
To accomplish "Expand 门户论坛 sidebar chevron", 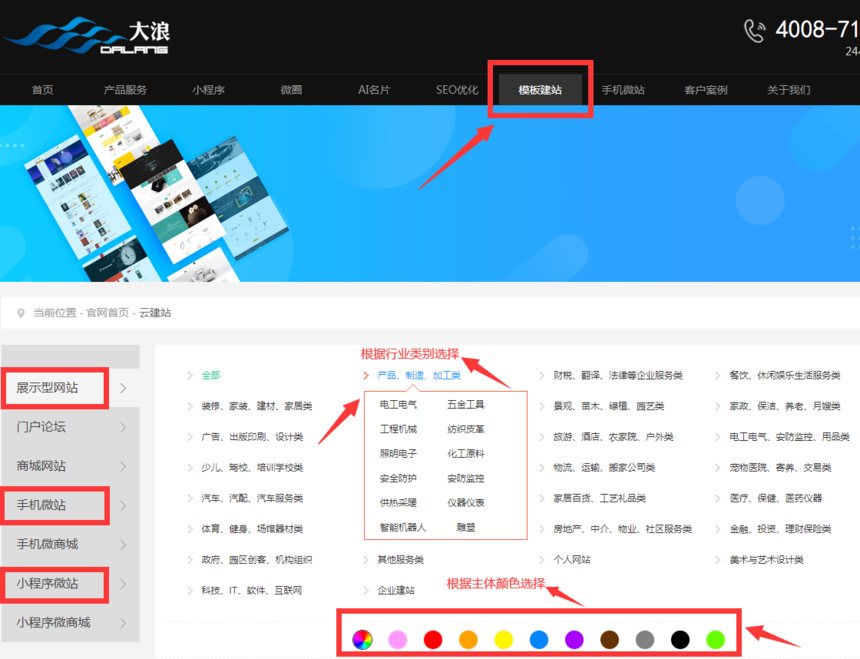I will pos(123,427).
